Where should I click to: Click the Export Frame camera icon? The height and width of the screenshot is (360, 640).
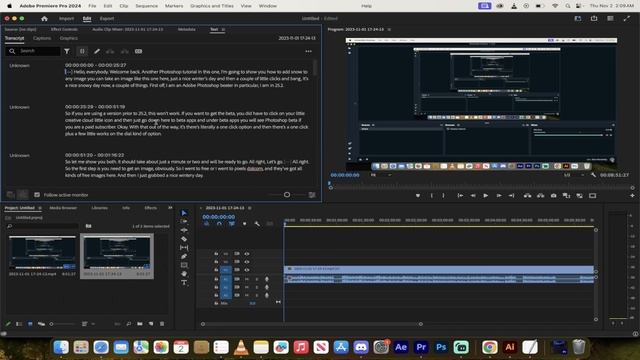553,196
